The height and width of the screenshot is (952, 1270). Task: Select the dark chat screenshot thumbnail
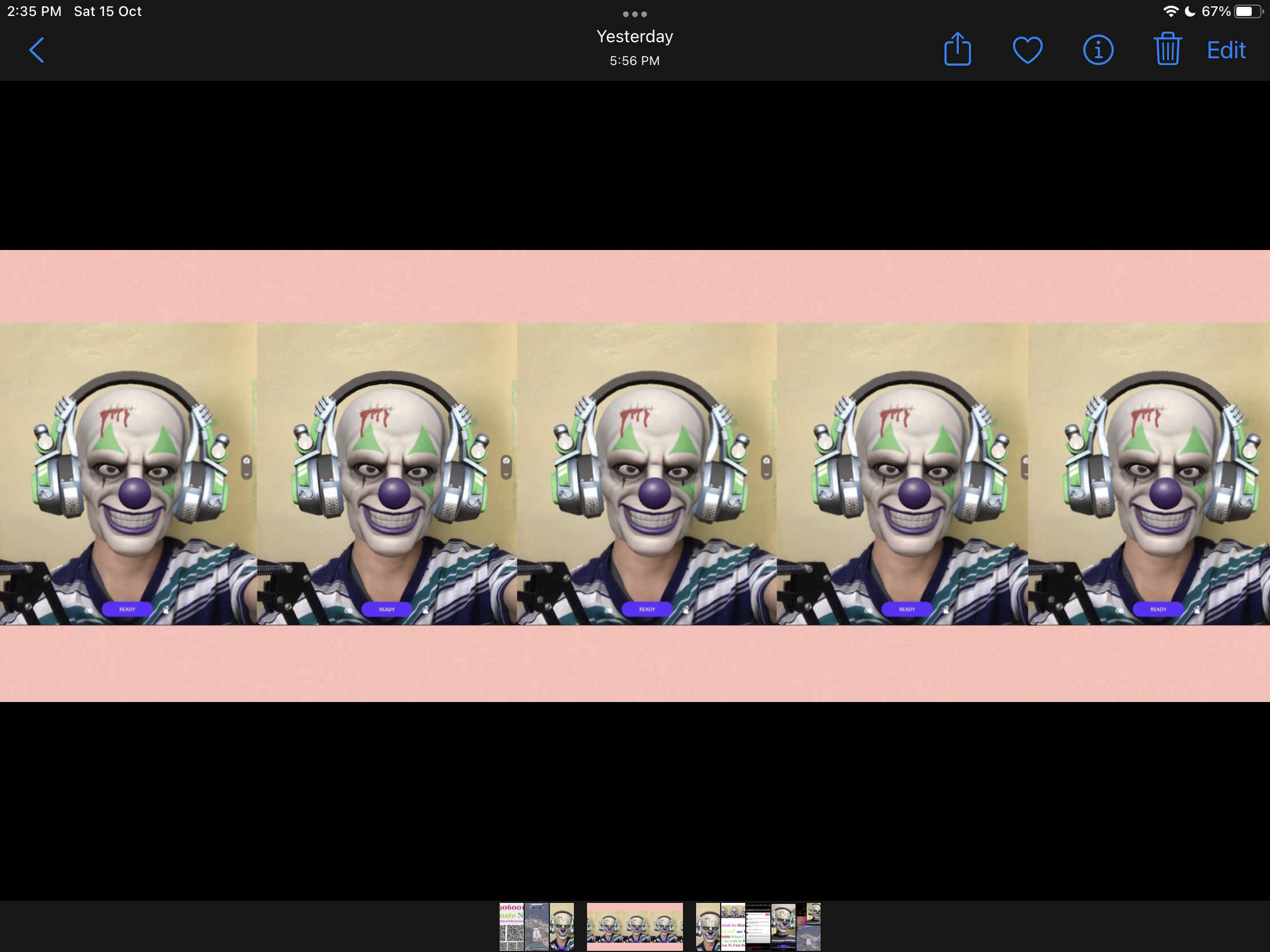(x=758, y=926)
